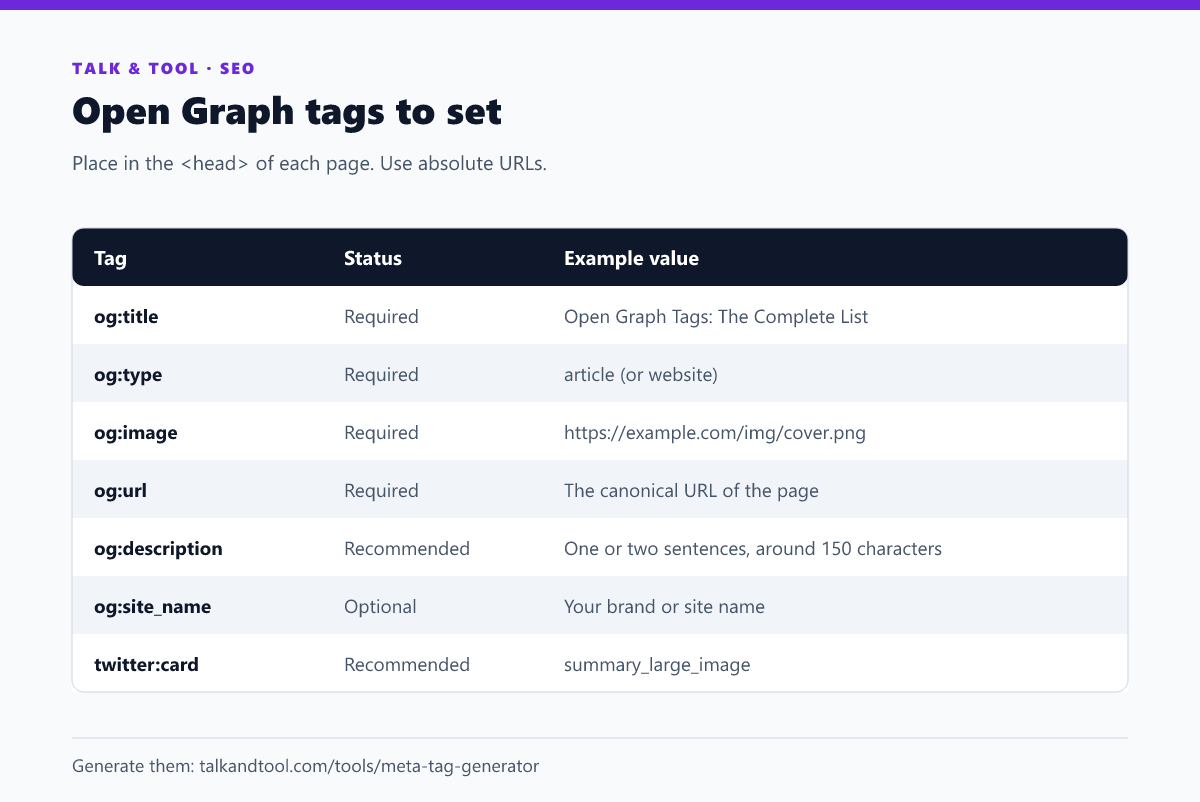Click the 'around 150 characters' description value
The width and height of the screenshot is (1200, 802).
tap(753, 549)
